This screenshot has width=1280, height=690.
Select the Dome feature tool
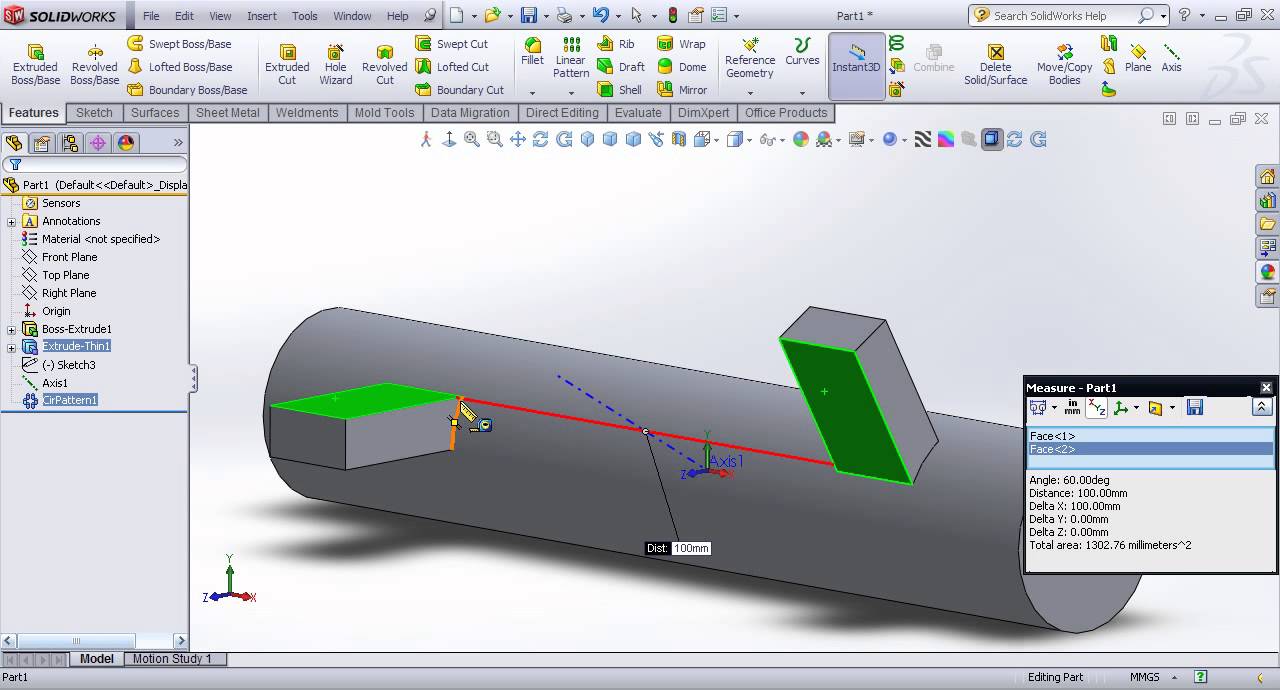pyautogui.click(x=682, y=67)
